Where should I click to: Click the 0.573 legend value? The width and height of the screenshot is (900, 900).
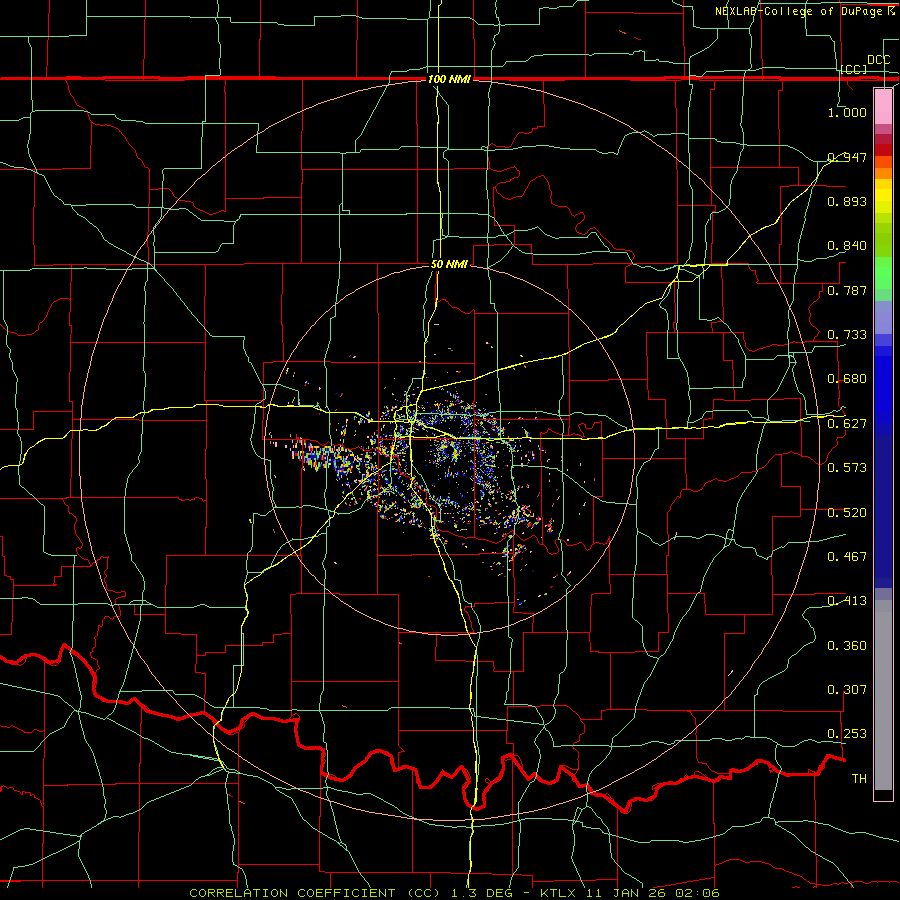[847, 468]
